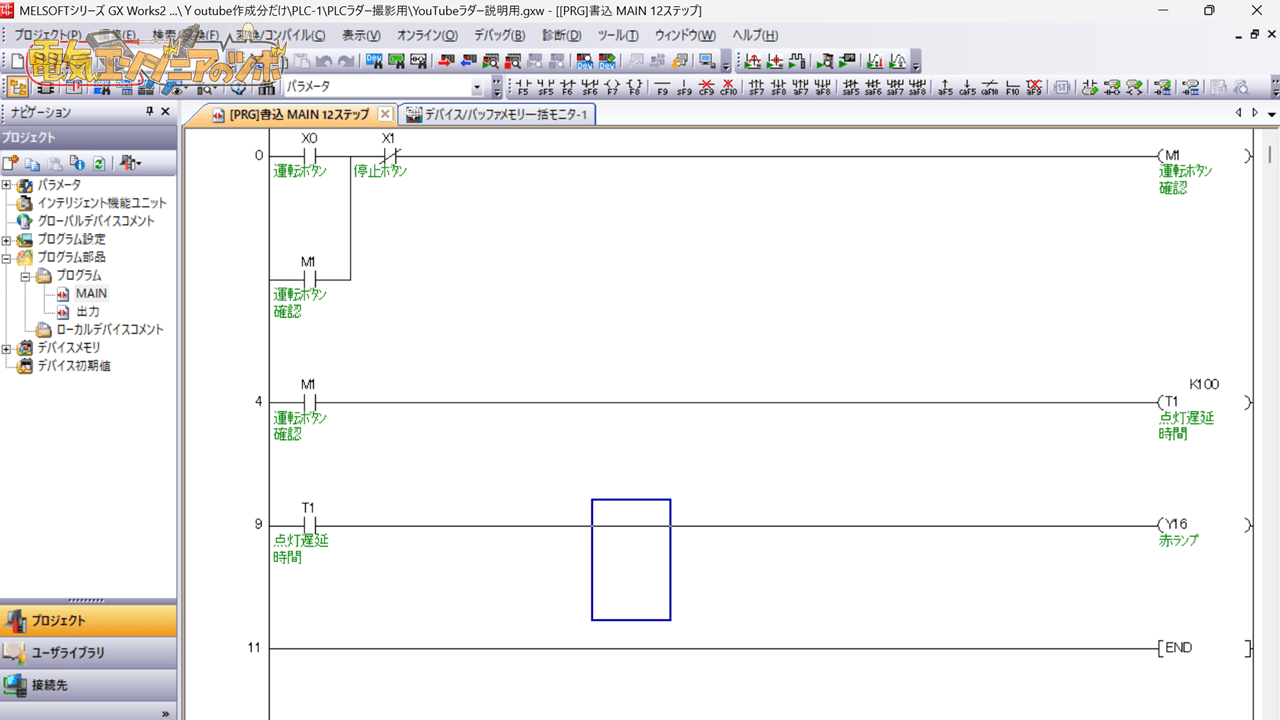Open the オンライン menu
The height and width of the screenshot is (720, 1280).
click(427, 35)
